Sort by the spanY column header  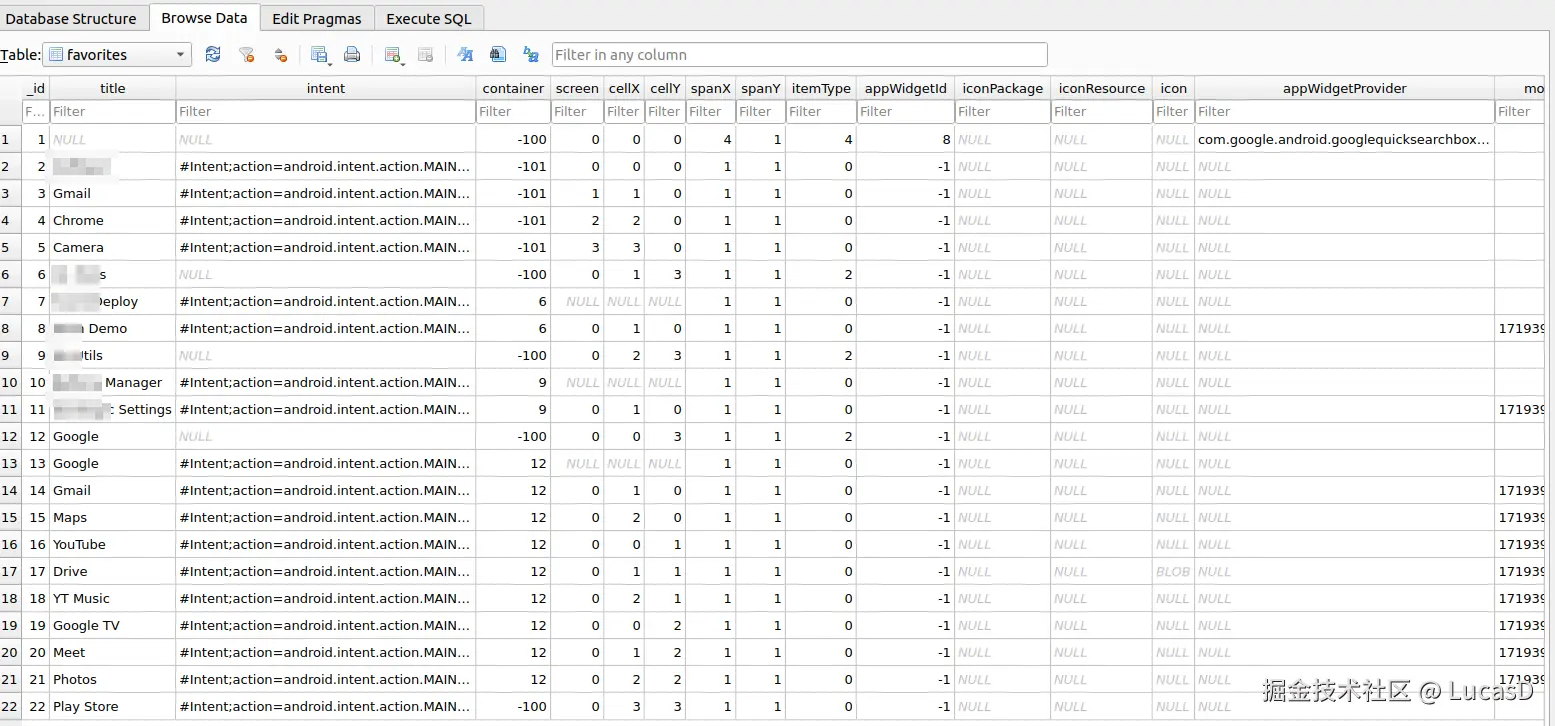click(x=761, y=88)
